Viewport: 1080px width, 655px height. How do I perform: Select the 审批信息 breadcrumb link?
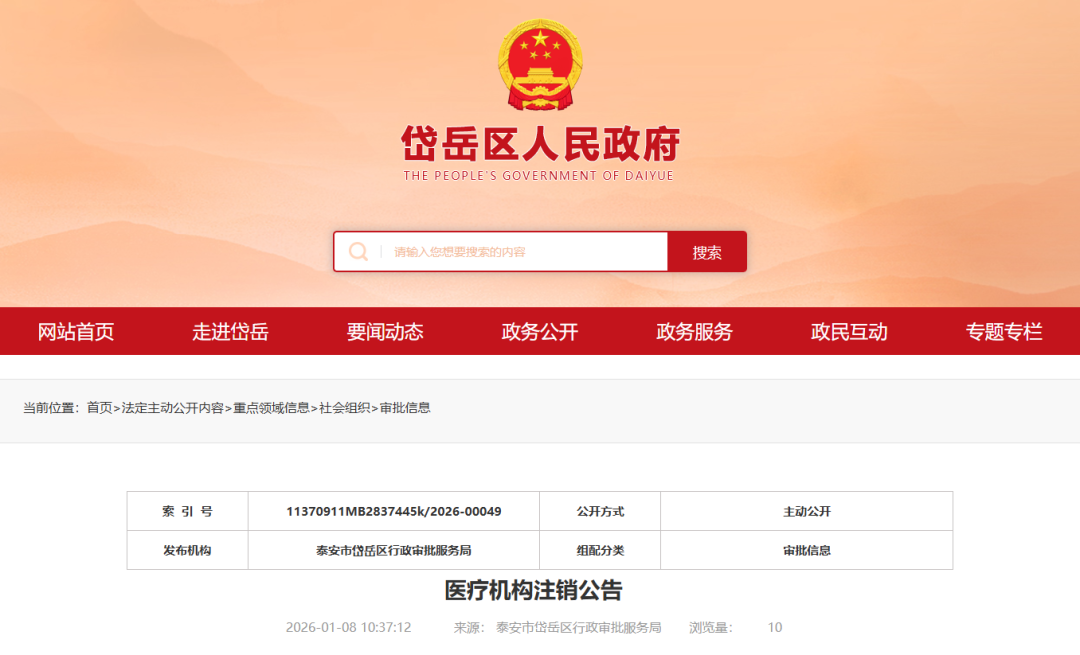(x=405, y=408)
